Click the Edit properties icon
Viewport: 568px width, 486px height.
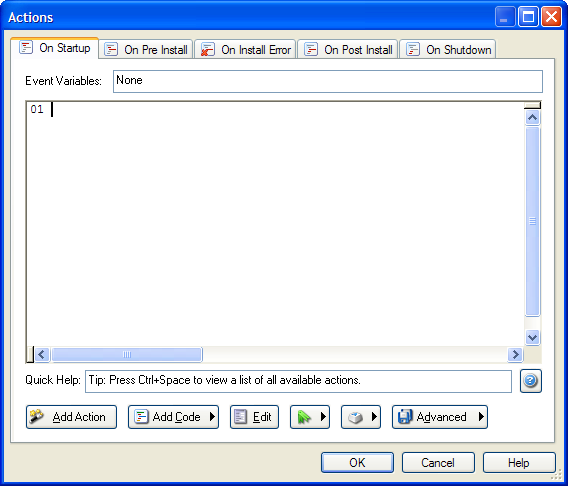[x=240, y=416]
